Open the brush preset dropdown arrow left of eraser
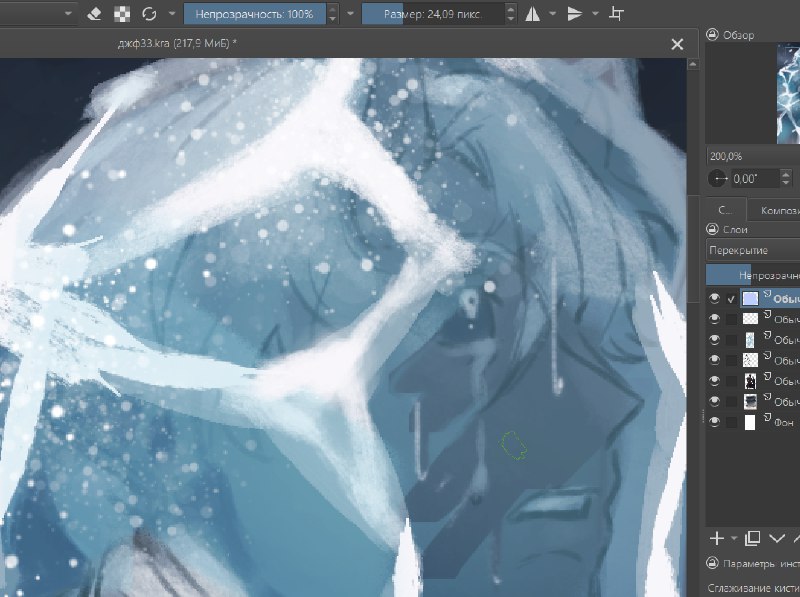Image resolution: width=800 pixels, height=597 pixels. (x=68, y=14)
